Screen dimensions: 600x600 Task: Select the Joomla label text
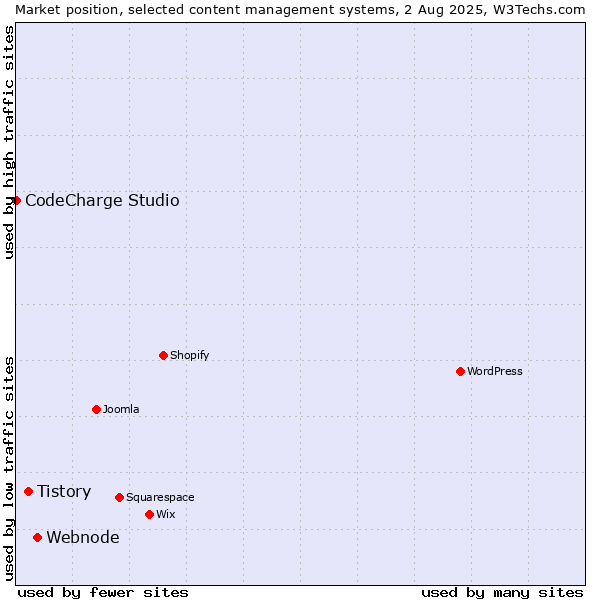click(121, 409)
